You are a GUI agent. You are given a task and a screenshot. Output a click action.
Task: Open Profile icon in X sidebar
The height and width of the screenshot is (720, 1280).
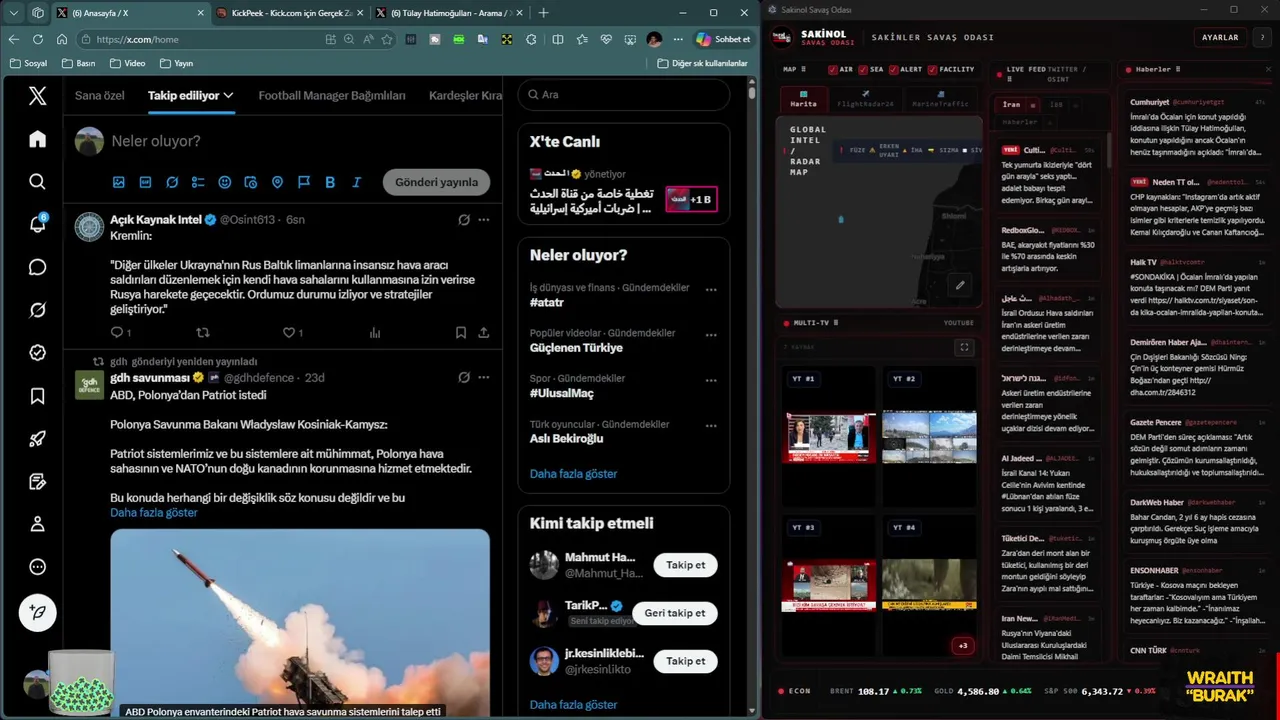[x=37, y=524]
